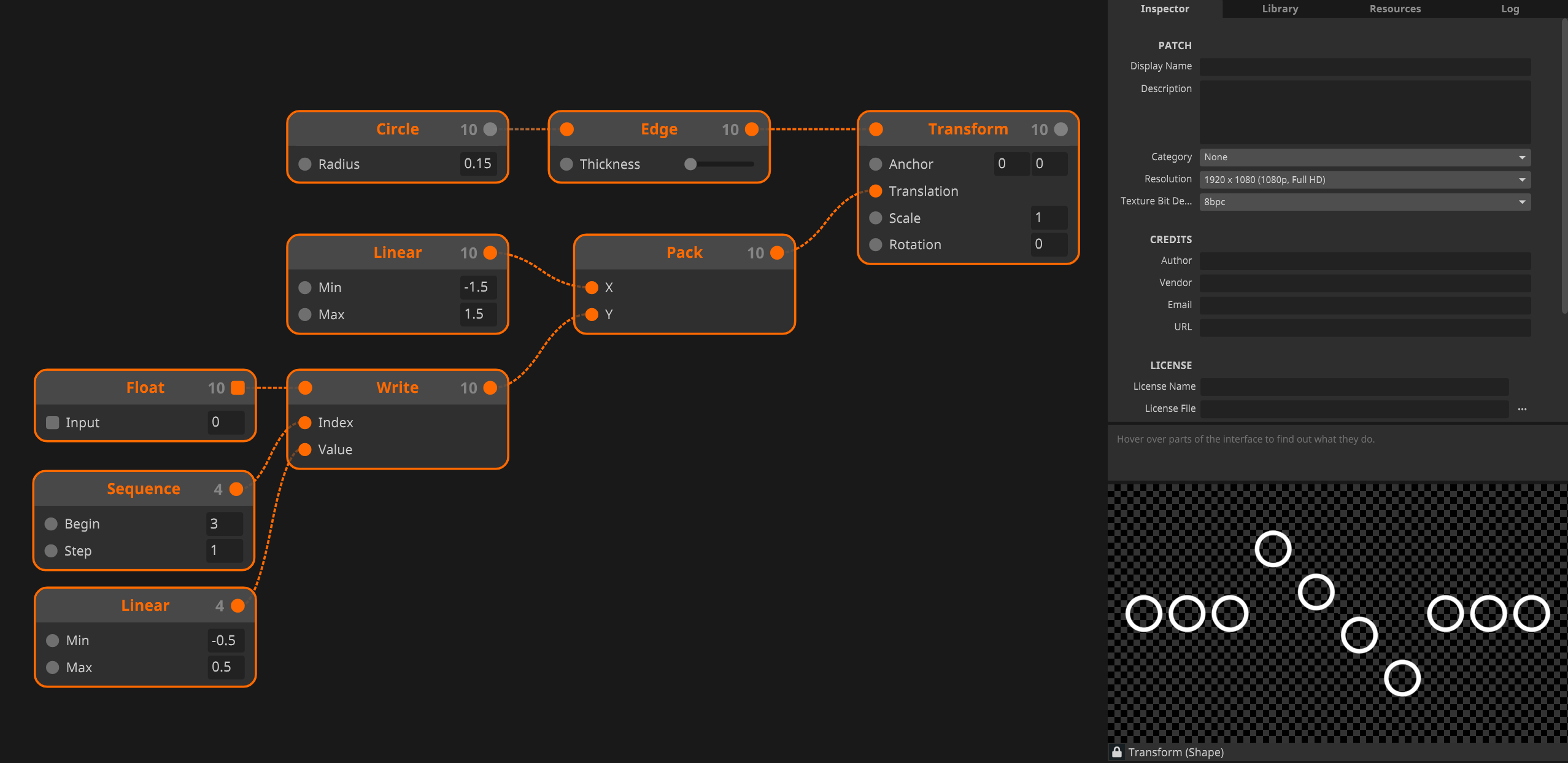Open the Texture Bit Depth dropdown
This screenshot has width=1568, height=763.
point(1365,201)
